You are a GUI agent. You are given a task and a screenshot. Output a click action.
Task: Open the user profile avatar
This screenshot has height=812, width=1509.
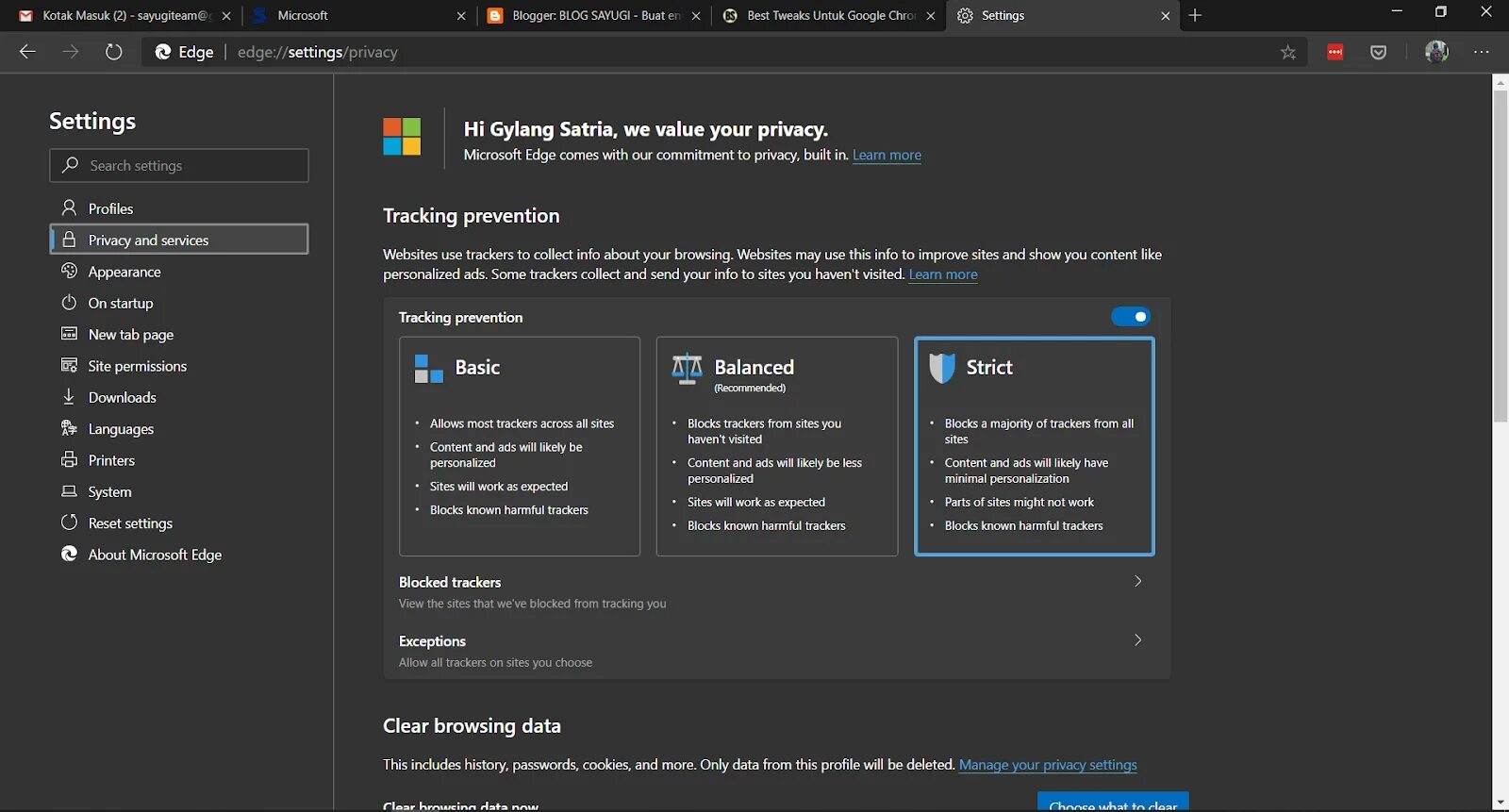(1436, 52)
